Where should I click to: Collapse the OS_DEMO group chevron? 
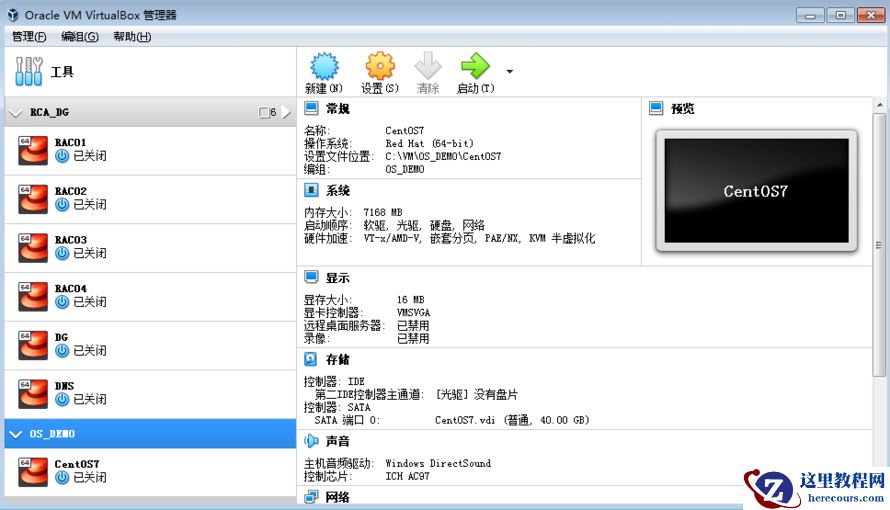[x=15, y=434]
